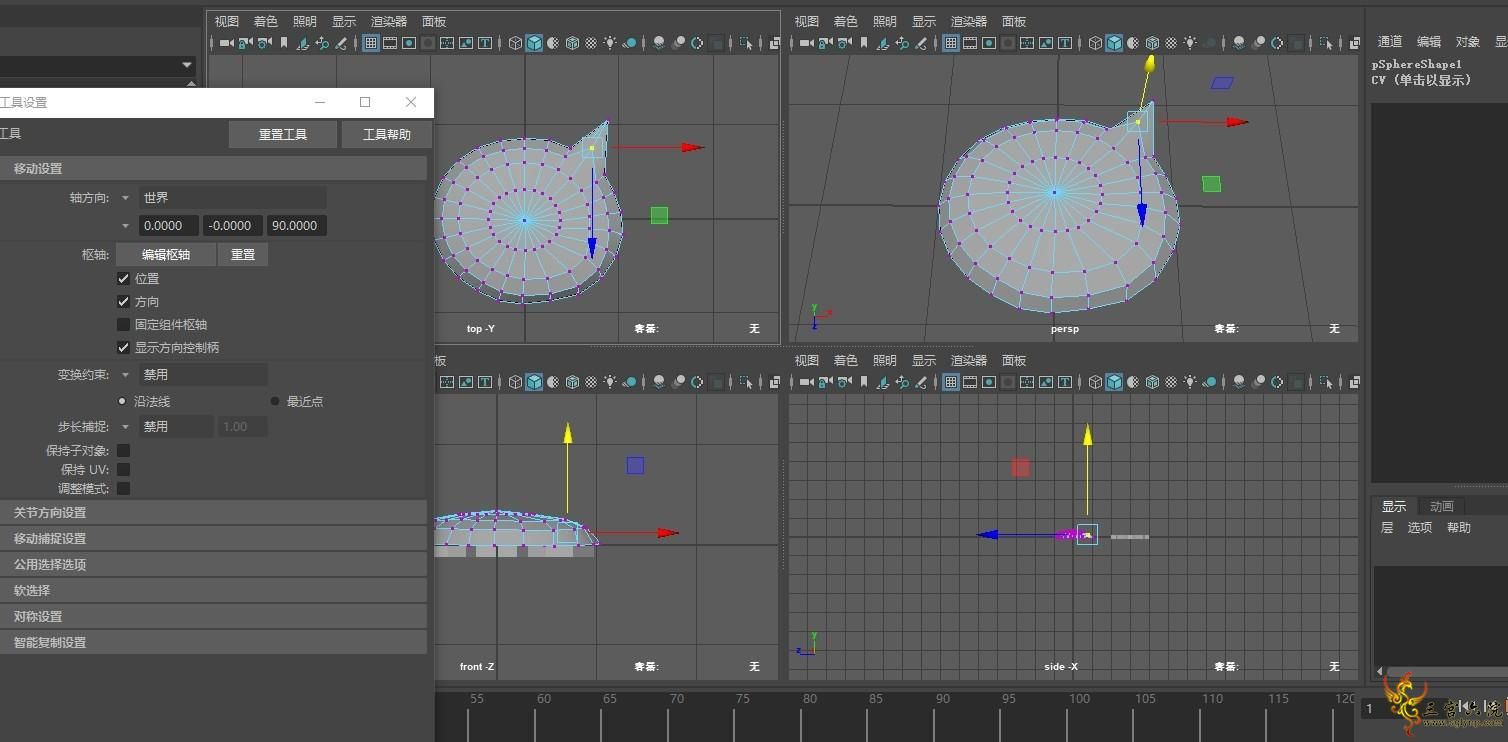The image size is (1508, 742).
Task: Enable the 调整模式 checkbox
Action: (x=124, y=488)
